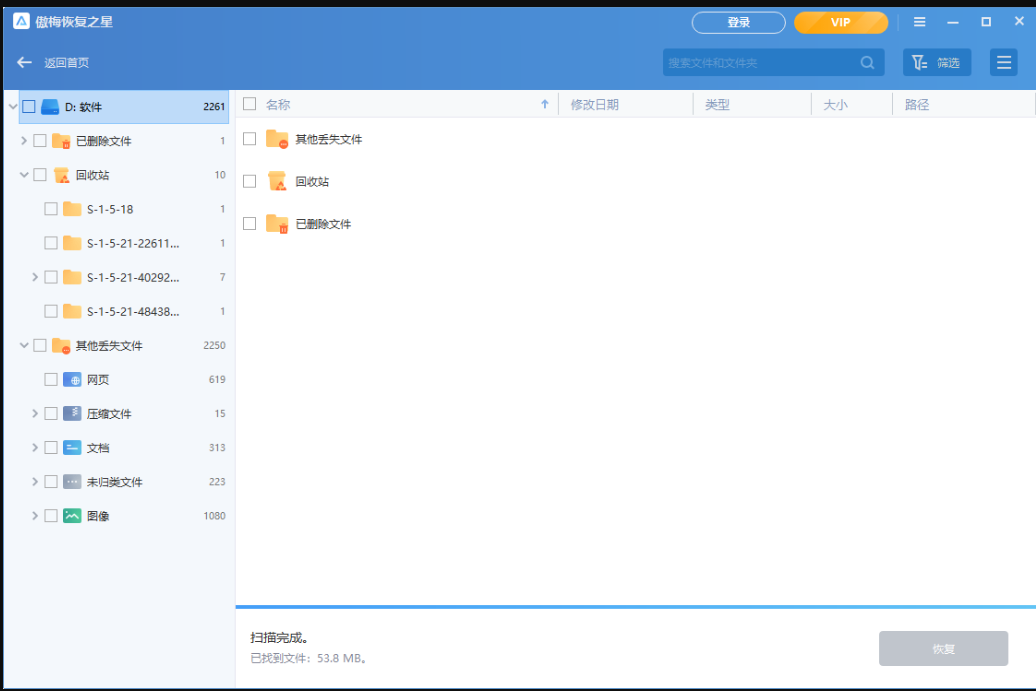The width and height of the screenshot is (1036, 691).
Task: Click the 网页 web page category icon
Action: (x=72, y=380)
